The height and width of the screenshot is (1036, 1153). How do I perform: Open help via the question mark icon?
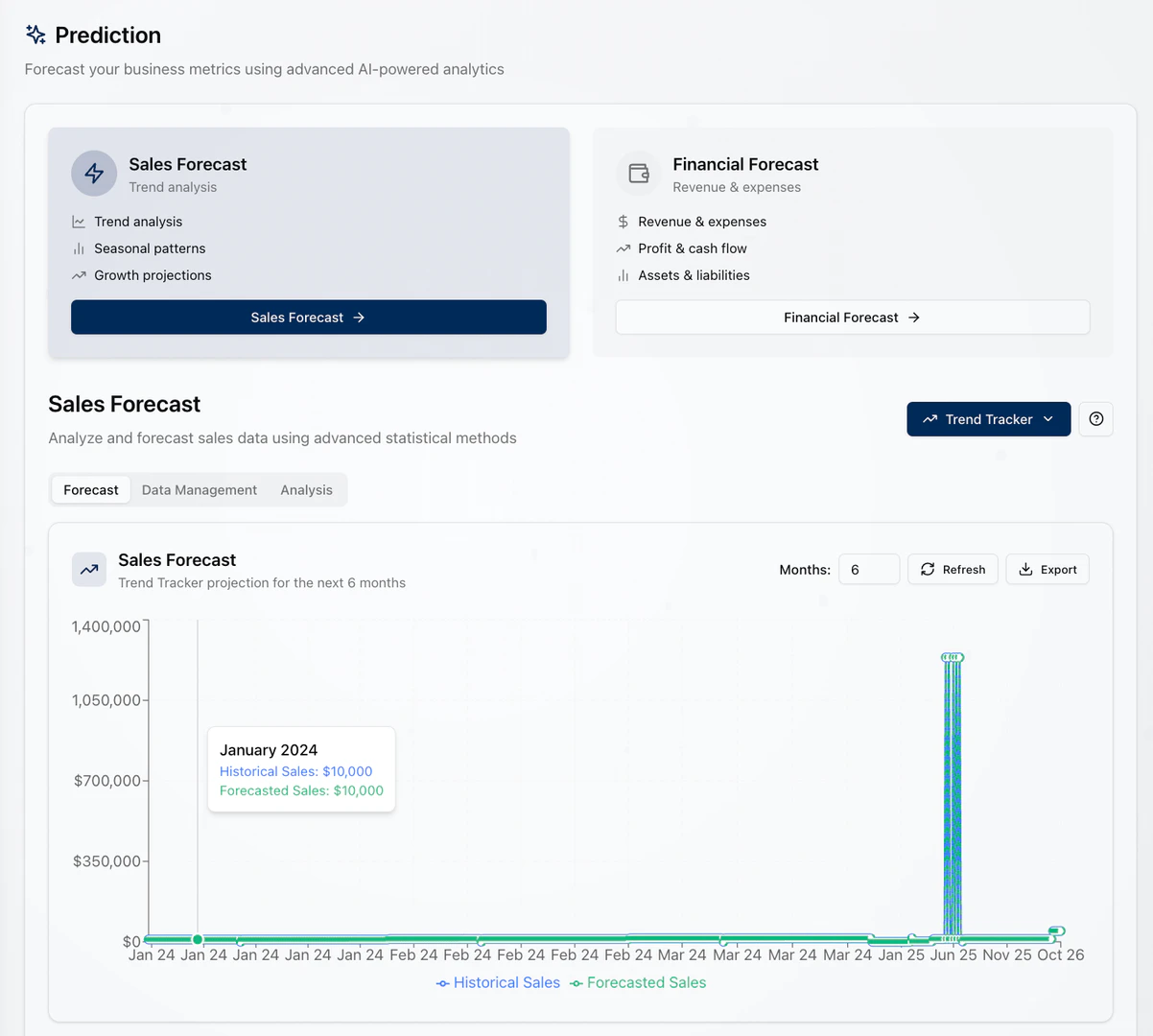click(x=1095, y=419)
